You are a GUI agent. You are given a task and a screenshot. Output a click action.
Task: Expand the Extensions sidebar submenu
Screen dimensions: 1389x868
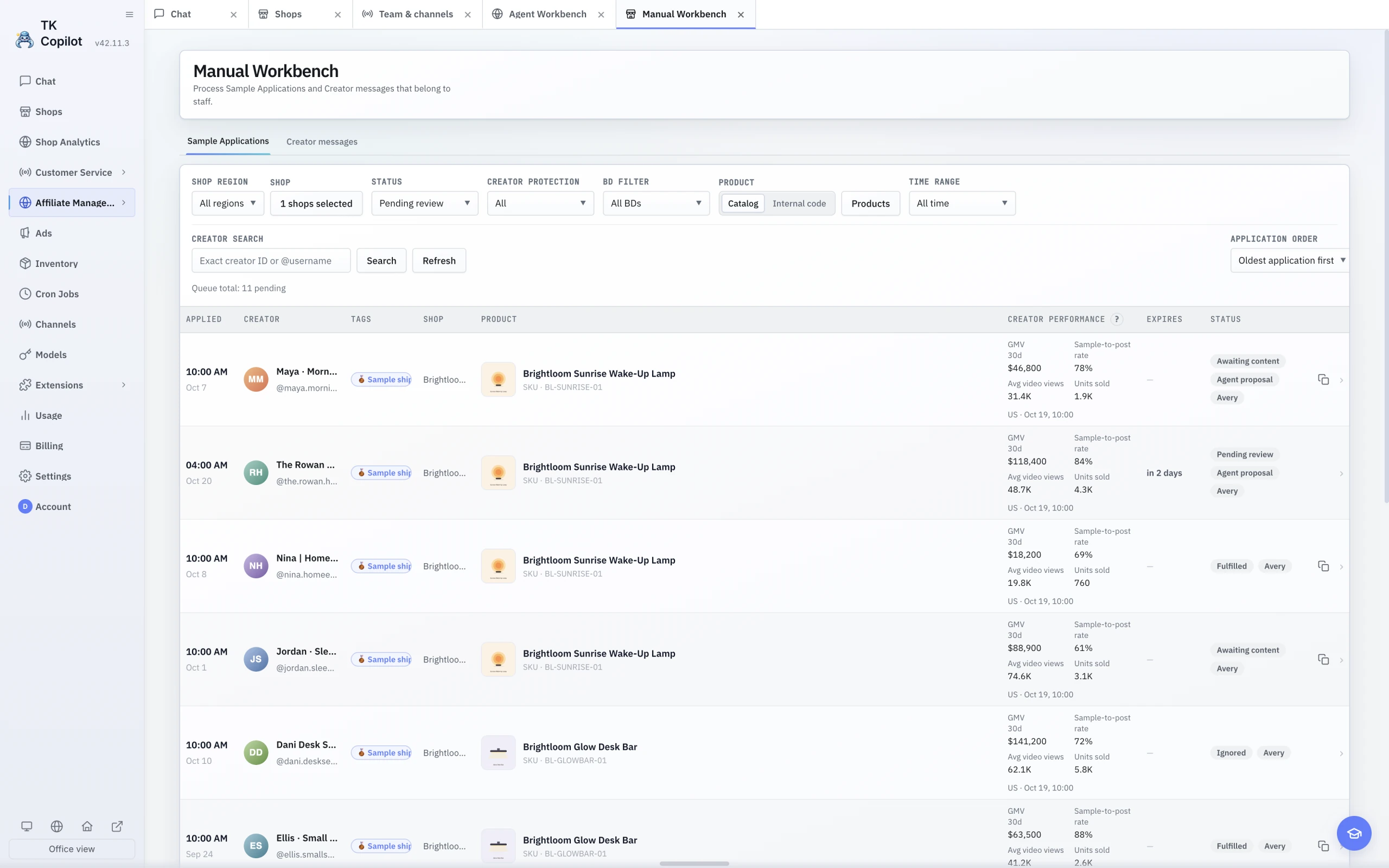click(72, 385)
